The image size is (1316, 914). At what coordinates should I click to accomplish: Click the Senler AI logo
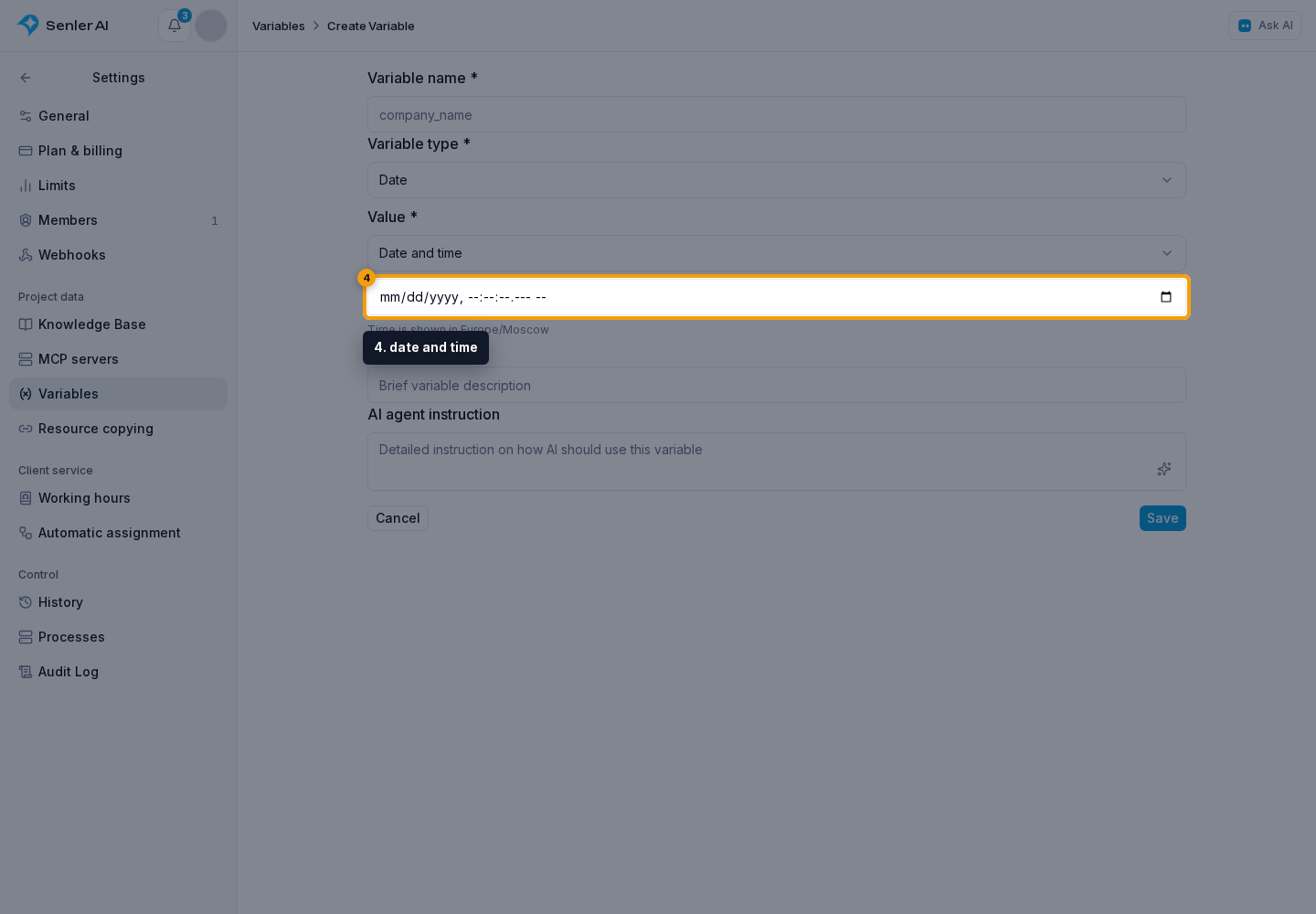point(63,26)
